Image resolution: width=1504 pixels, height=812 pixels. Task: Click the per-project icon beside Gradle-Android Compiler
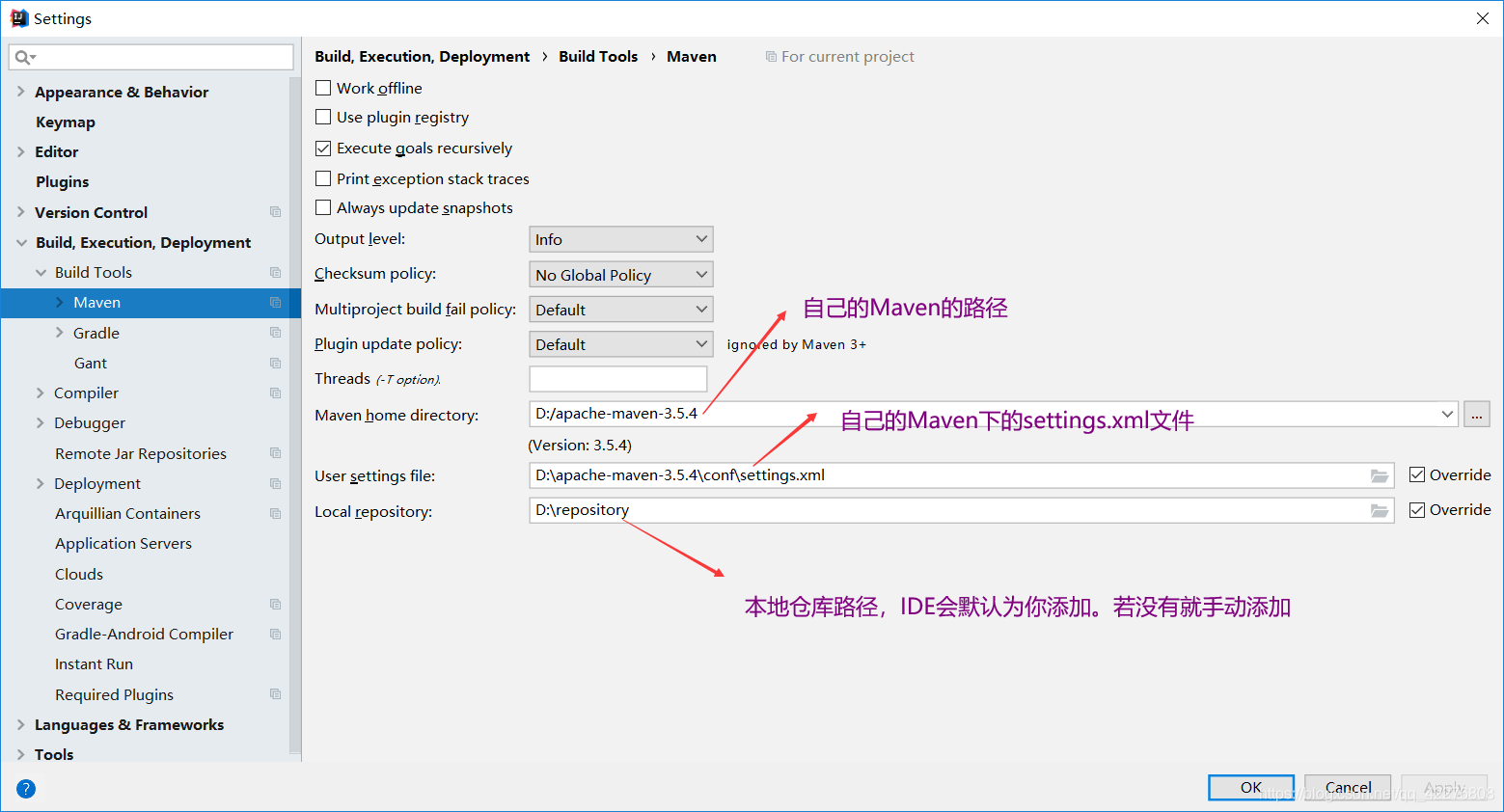coord(276,635)
